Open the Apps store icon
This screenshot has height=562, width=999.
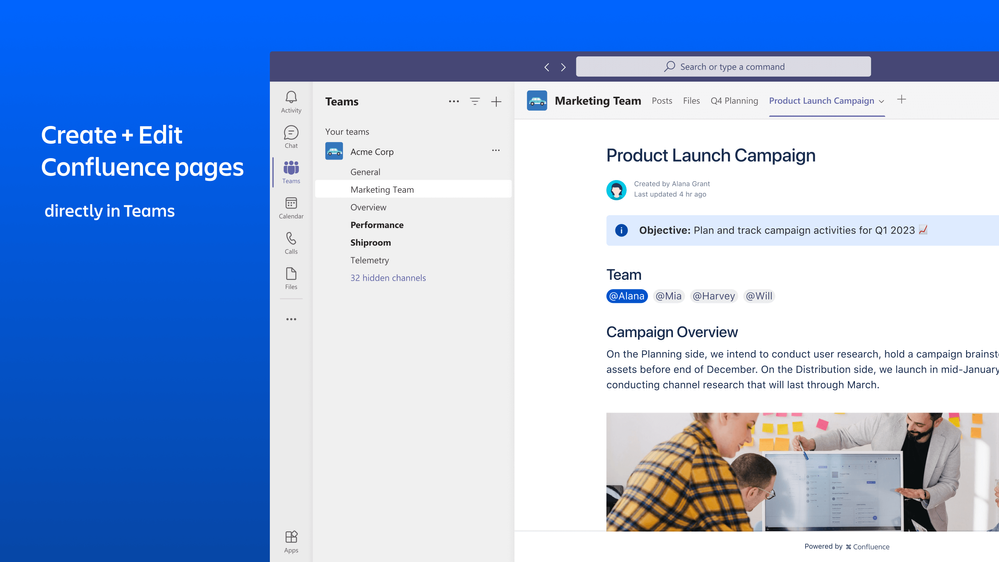pos(291,542)
